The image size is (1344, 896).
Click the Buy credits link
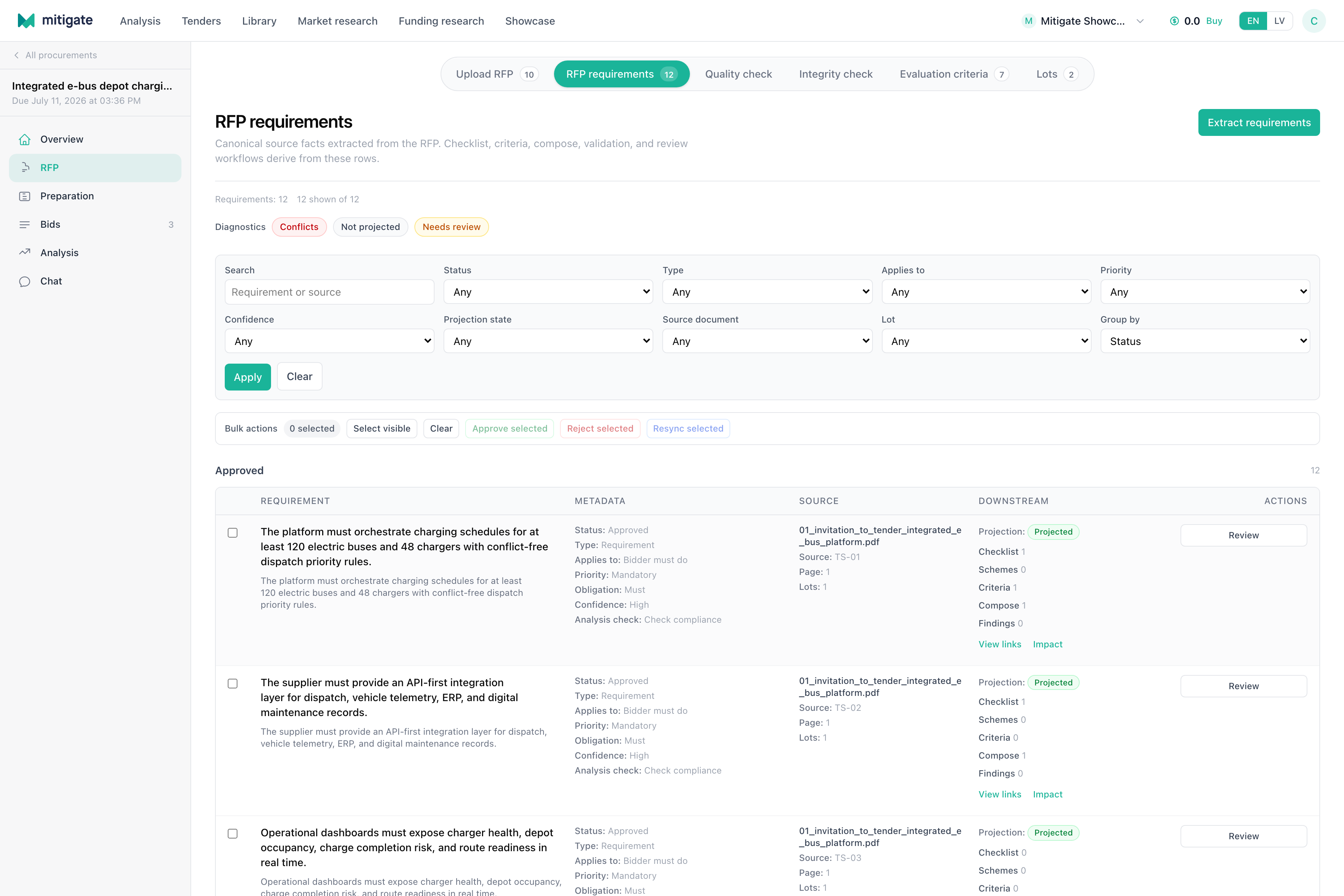tap(1214, 21)
